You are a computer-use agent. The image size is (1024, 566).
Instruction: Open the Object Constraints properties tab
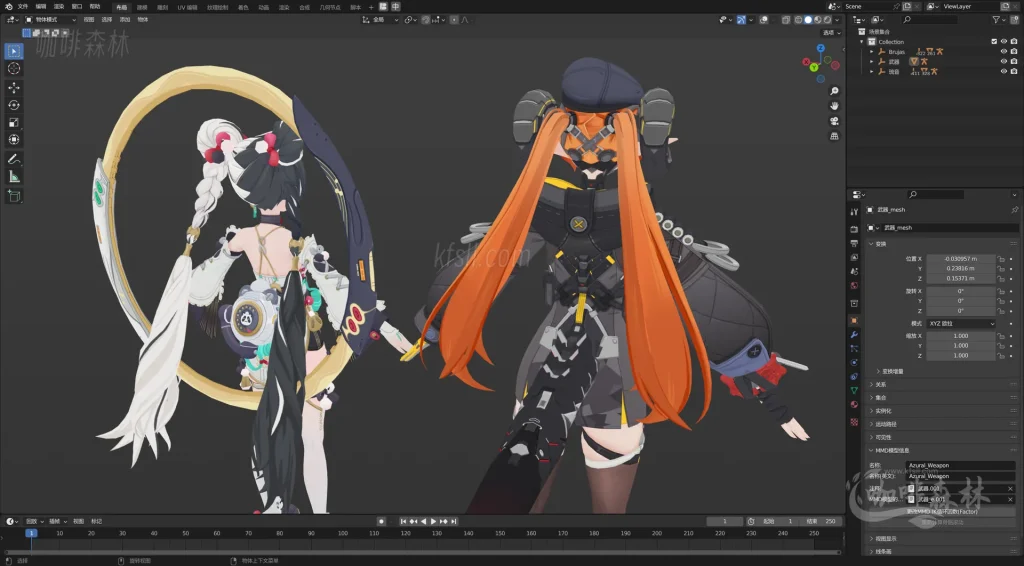pyautogui.click(x=854, y=377)
